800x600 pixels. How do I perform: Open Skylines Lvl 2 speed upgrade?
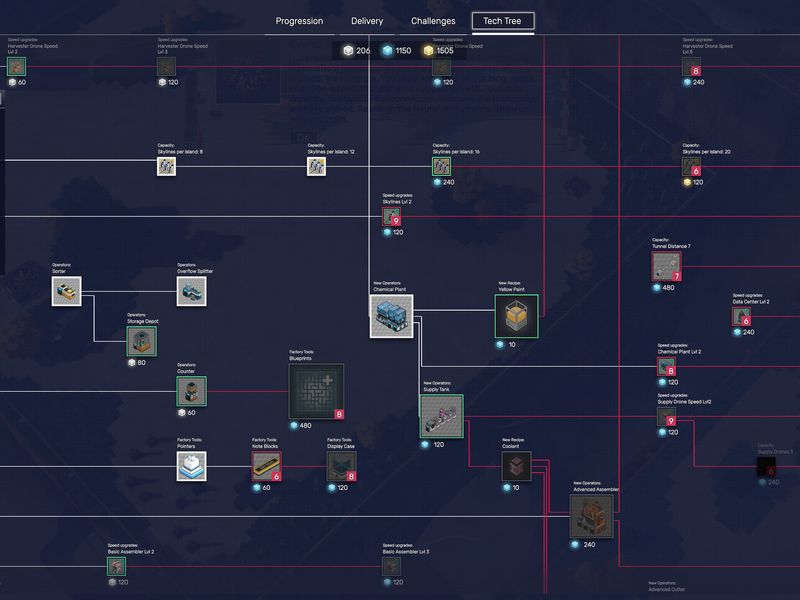[x=391, y=216]
